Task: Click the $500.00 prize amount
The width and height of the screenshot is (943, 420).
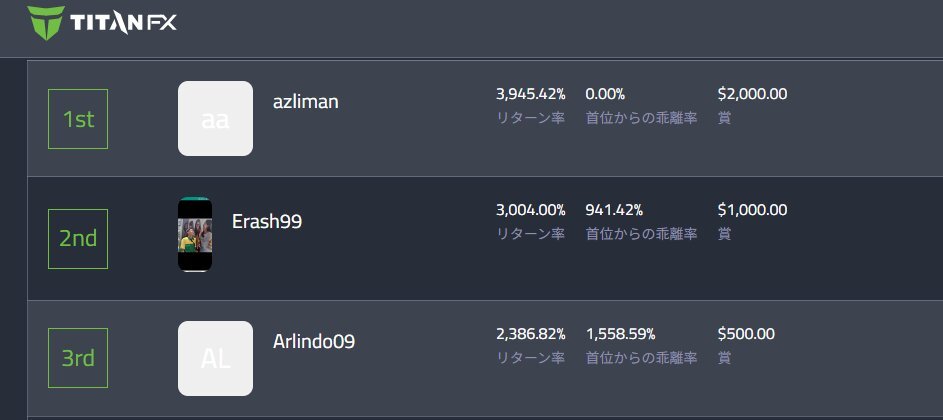Action: tap(746, 333)
